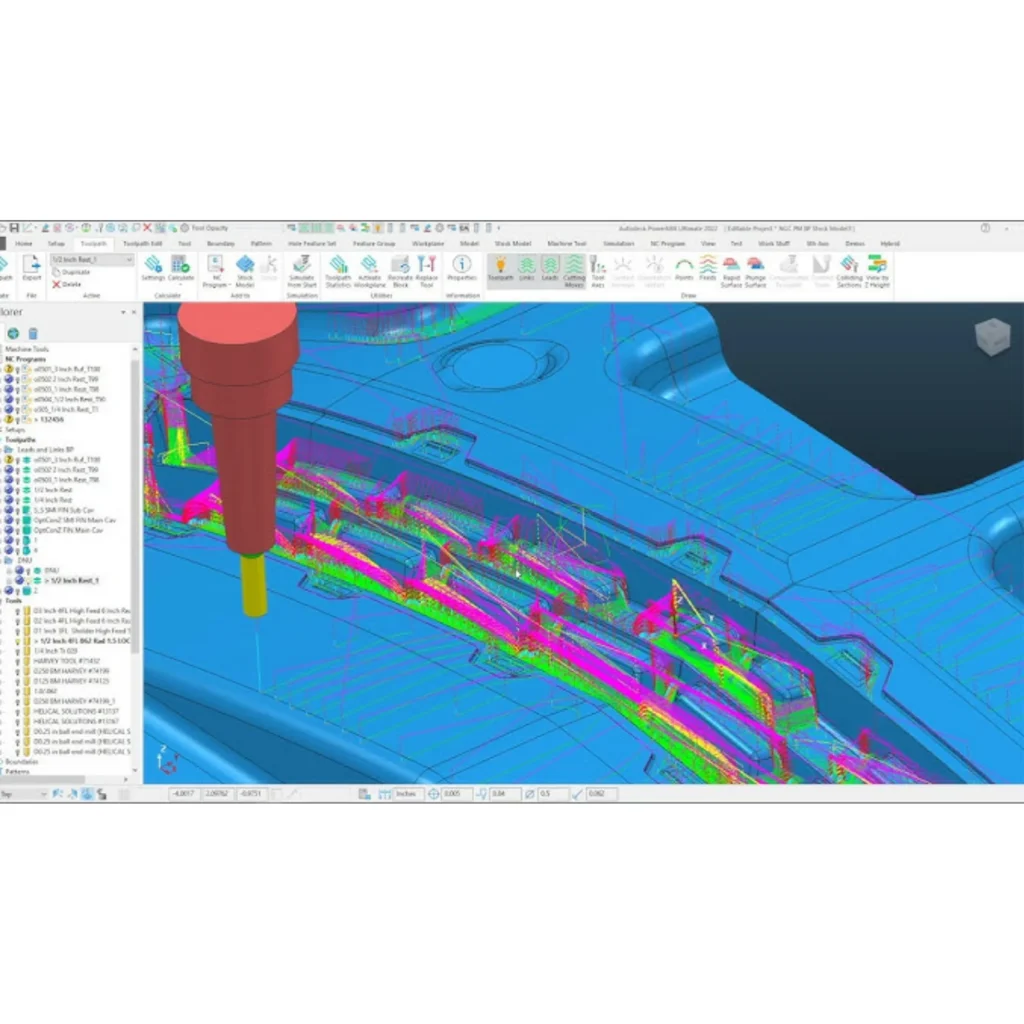Toggle Cutting Moves display
The height and width of the screenshot is (1024, 1024).
pos(574,270)
